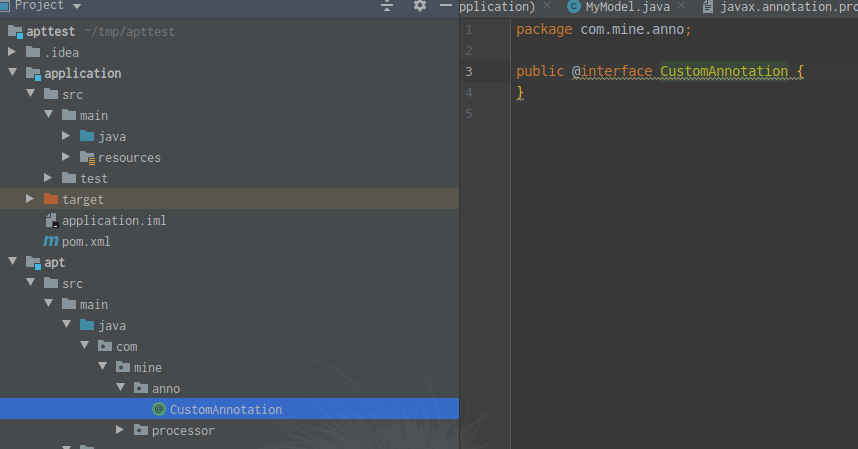The width and height of the screenshot is (858, 449).
Task: Expand the resources folder
Action: tap(66, 156)
